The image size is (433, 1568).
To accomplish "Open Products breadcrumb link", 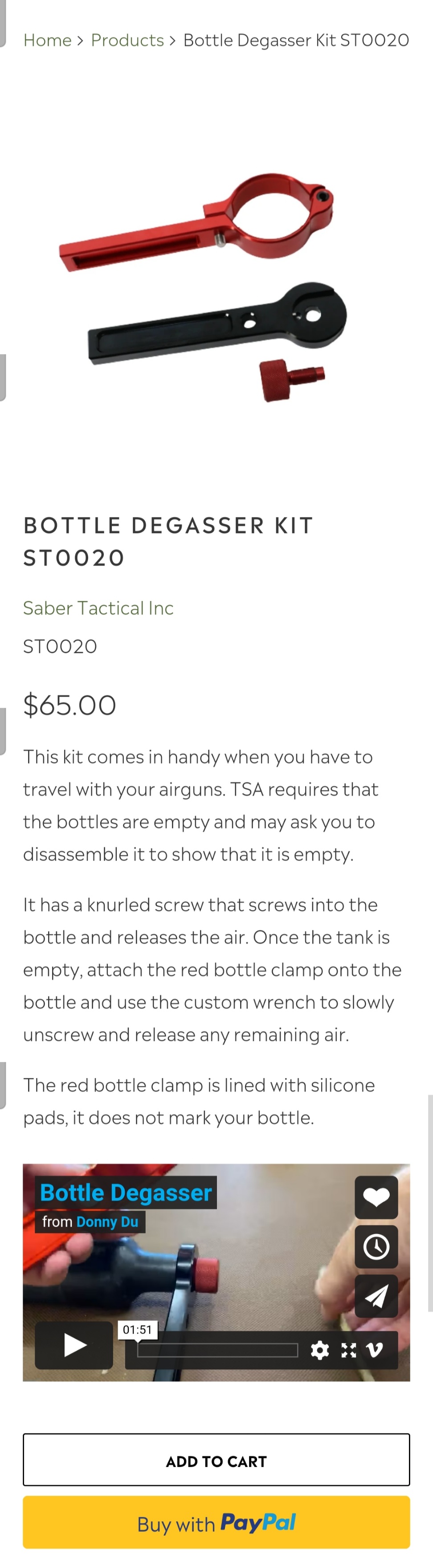I will point(127,40).
